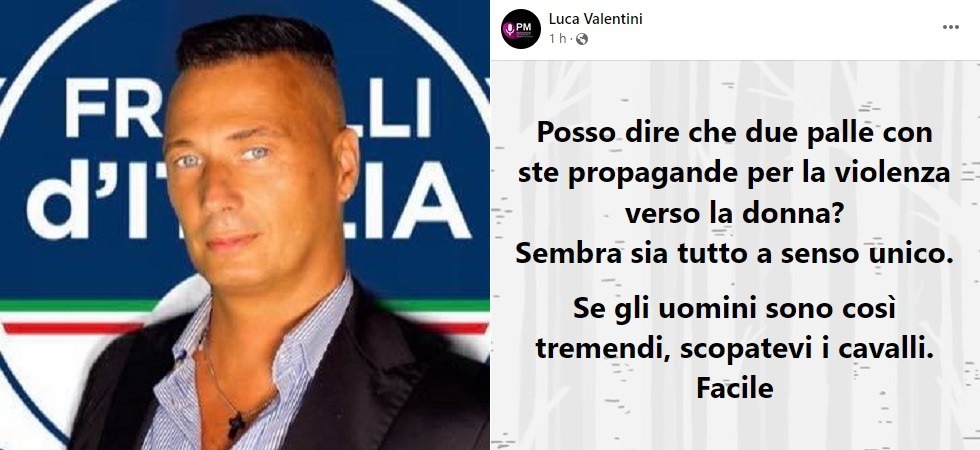
Task: Click the pink microphone in PM logo
Action: point(510,29)
